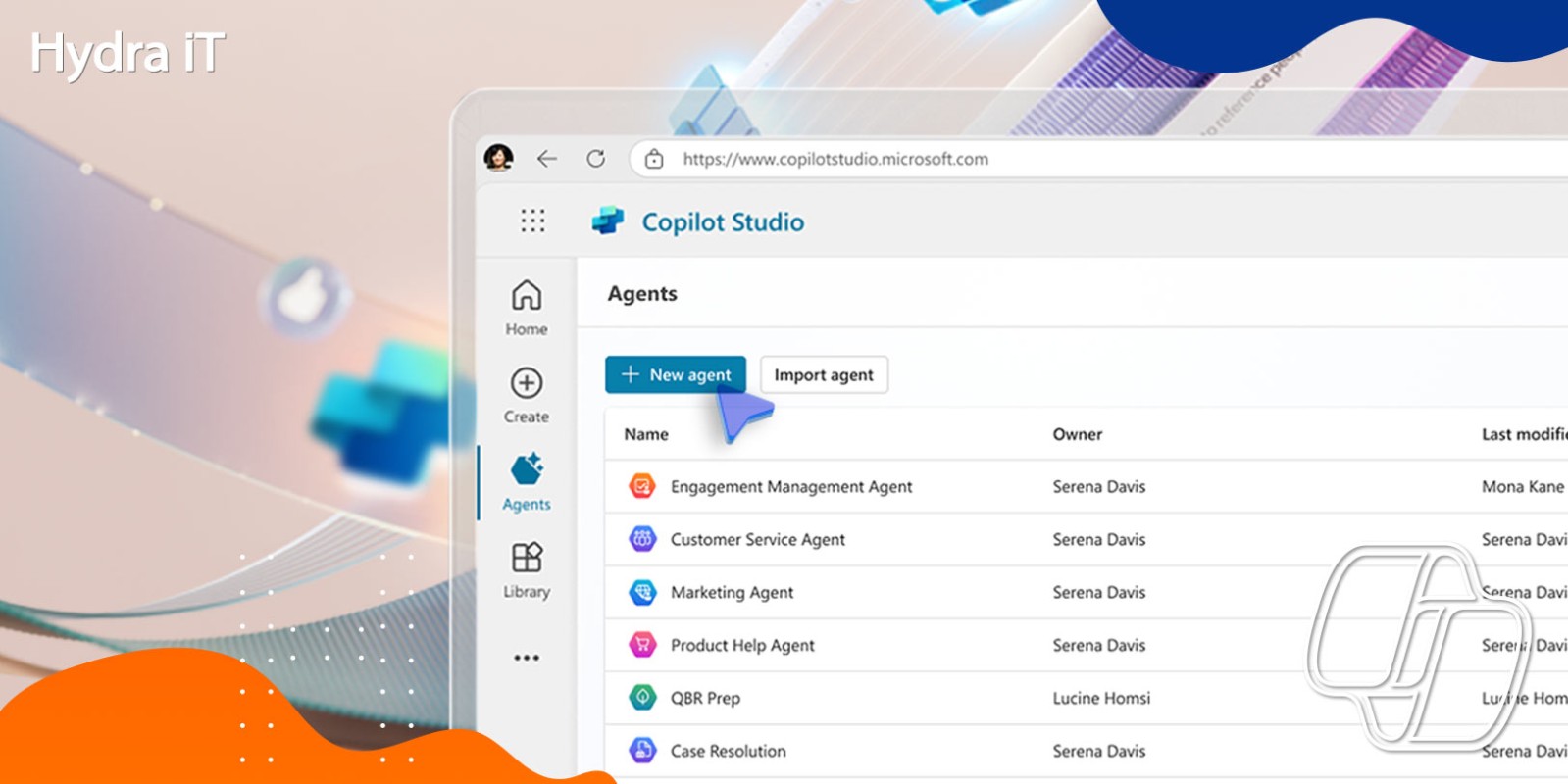Click the copilotstudio.microsoft.com address bar

[x=1098, y=159]
